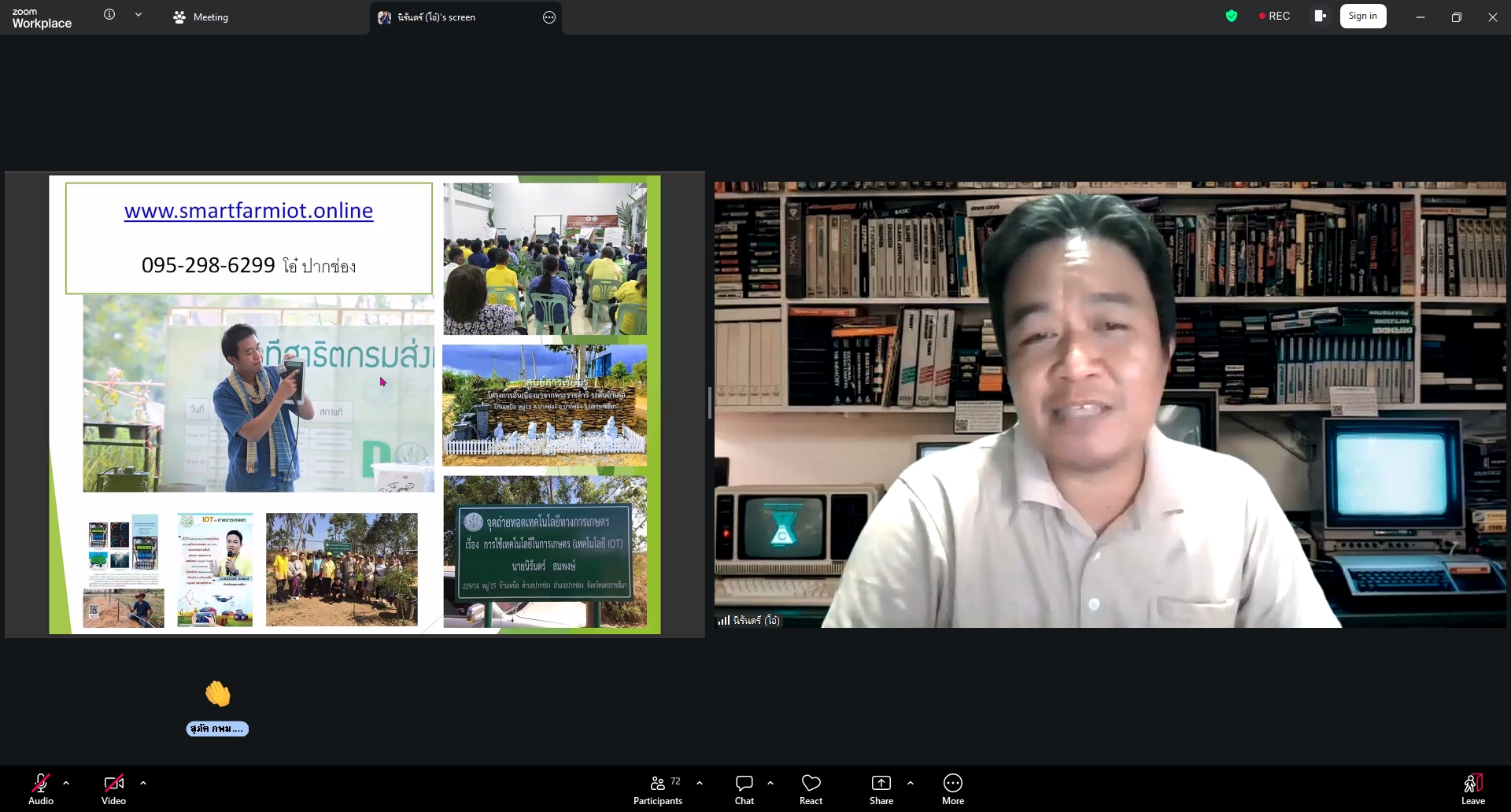Open www.smartfarmiot.online link in slide
The width and height of the screenshot is (1511, 812).
pyautogui.click(x=249, y=210)
